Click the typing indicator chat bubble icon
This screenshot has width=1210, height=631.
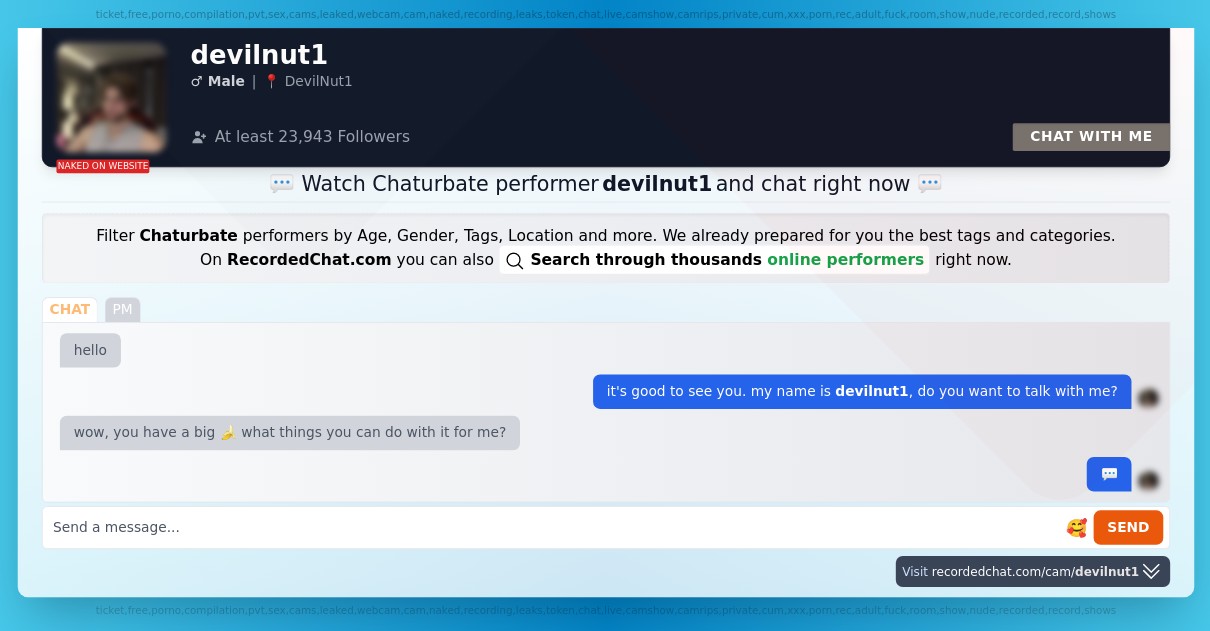point(1109,474)
